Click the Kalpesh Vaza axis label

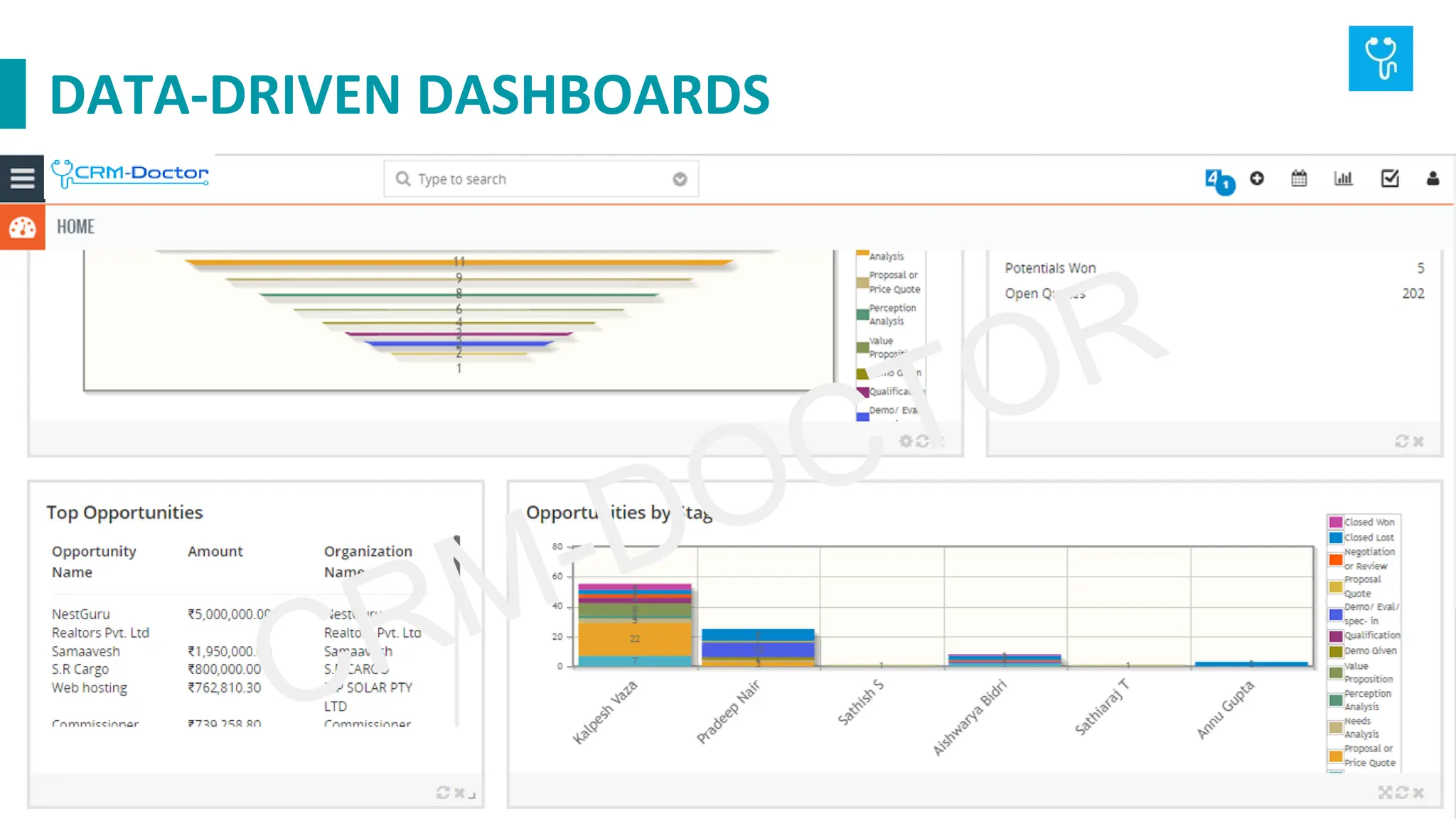pyautogui.click(x=605, y=712)
